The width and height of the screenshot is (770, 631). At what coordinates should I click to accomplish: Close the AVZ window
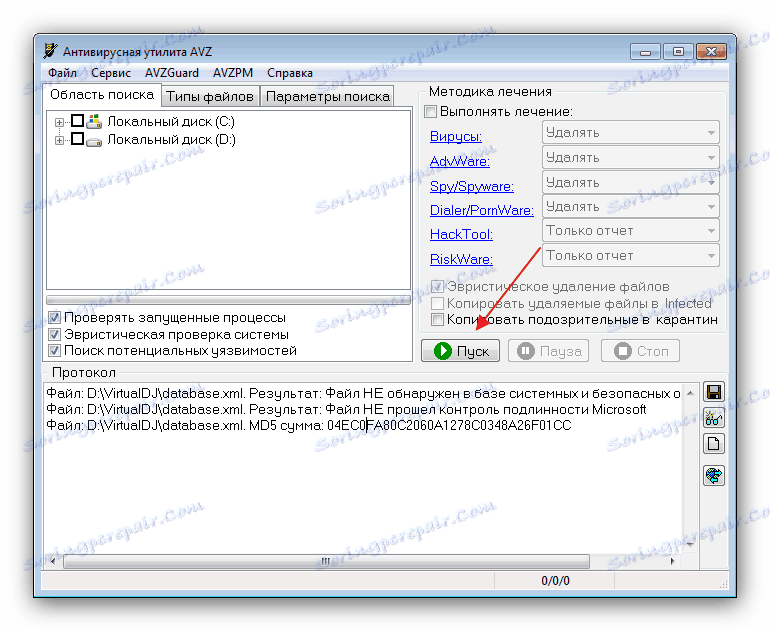tap(711, 52)
